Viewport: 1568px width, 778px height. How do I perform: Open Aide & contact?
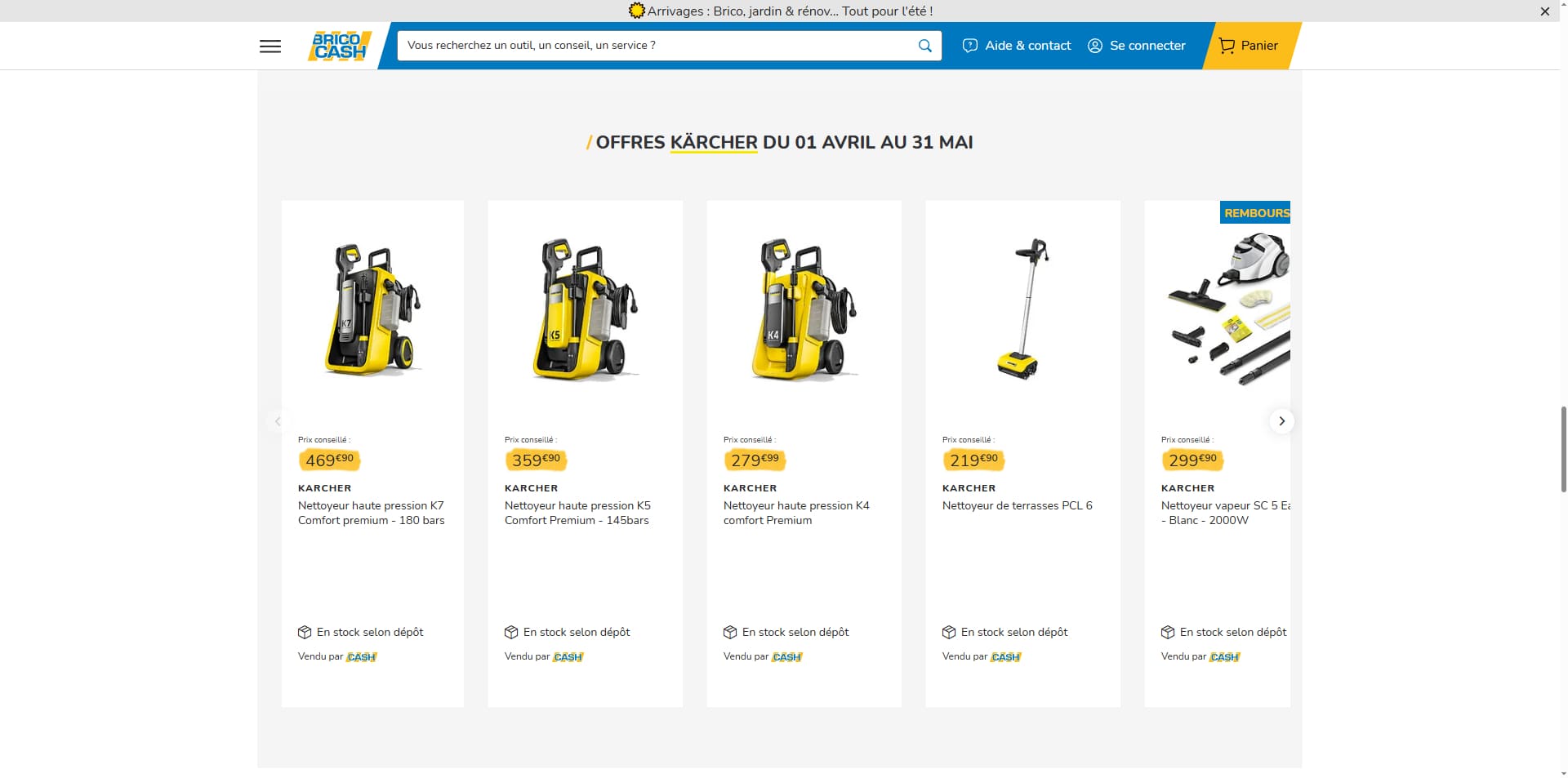tap(1017, 46)
